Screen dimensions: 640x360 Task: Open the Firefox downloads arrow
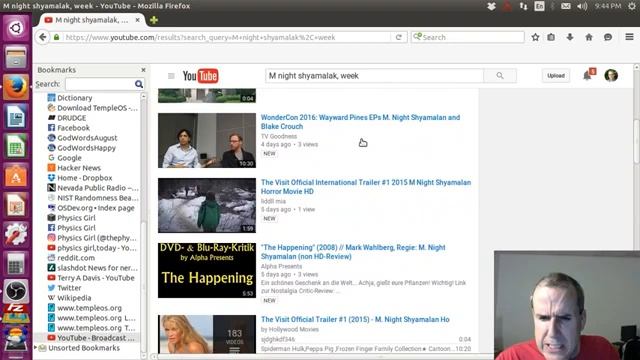tap(570, 37)
